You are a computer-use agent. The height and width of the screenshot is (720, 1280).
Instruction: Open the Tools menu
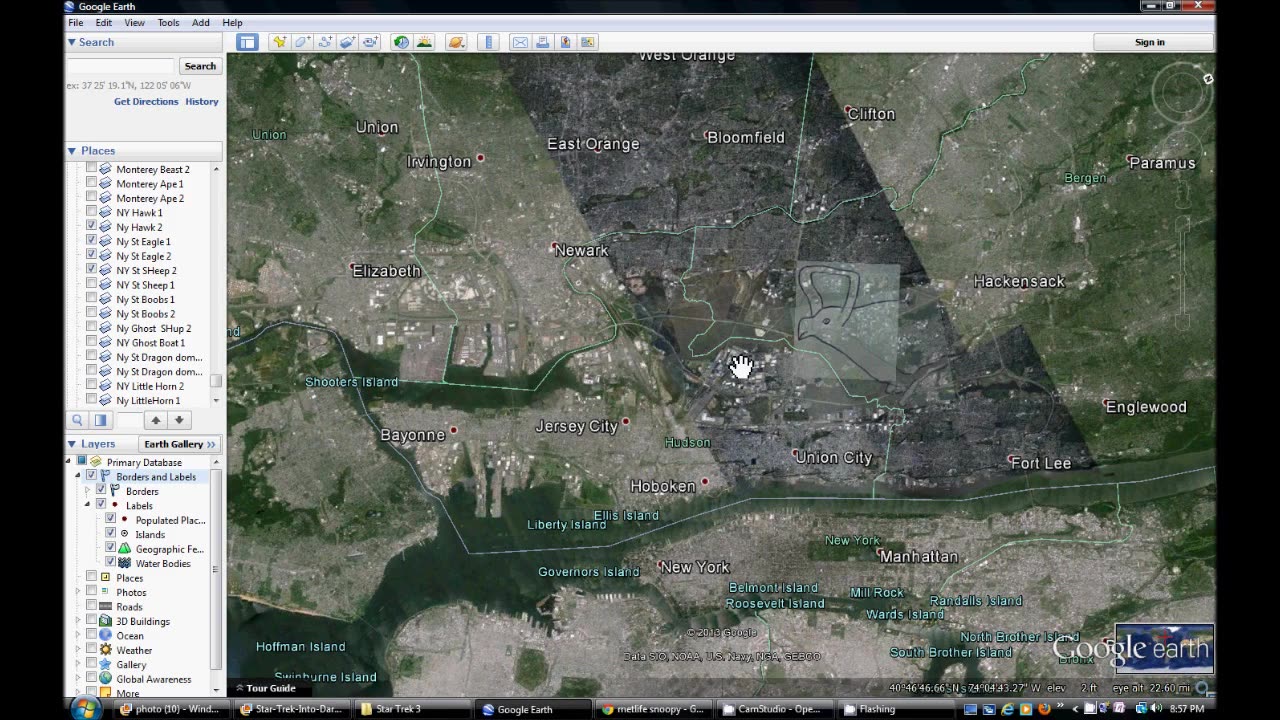click(167, 22)
